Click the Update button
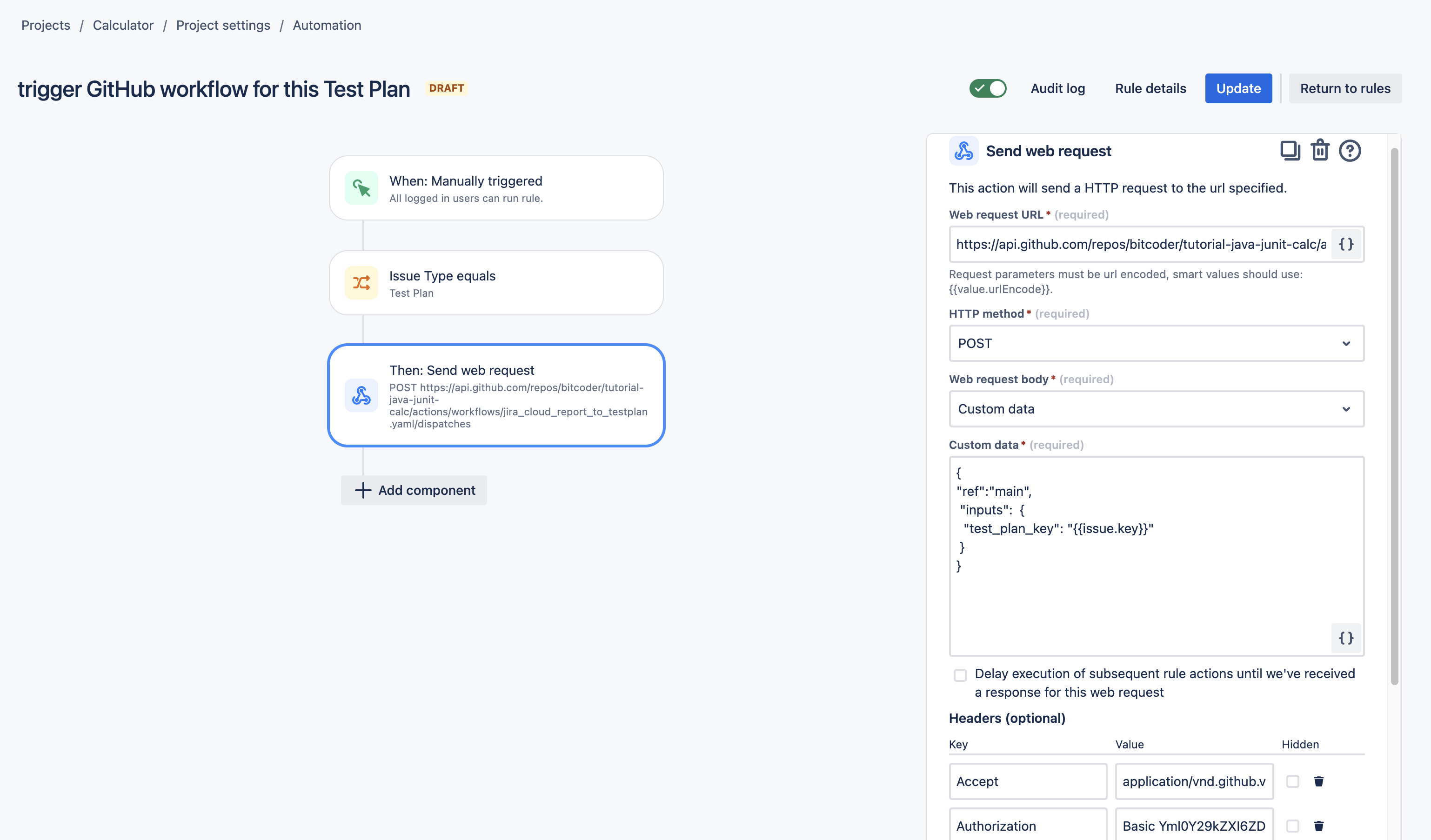This screenshot has height=840, width=1431. click(1238, 88)
